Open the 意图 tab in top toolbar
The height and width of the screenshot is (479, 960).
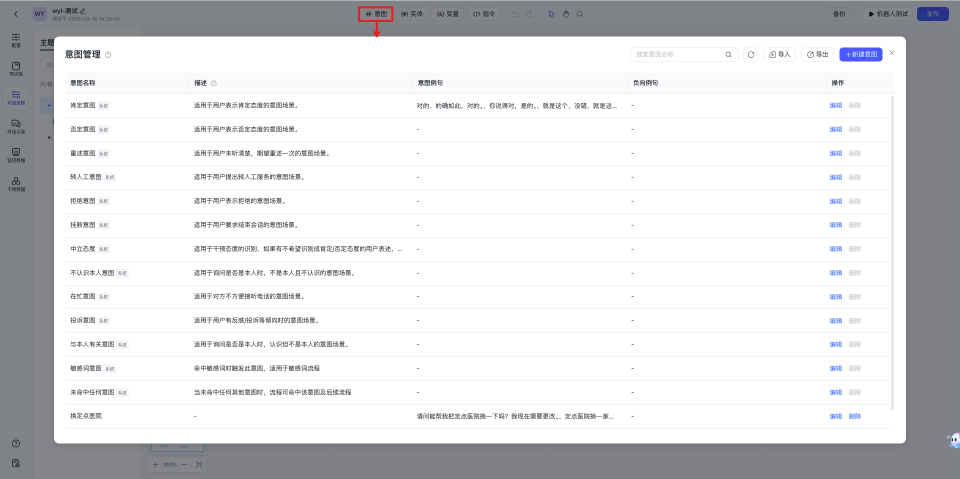(376, 14)
